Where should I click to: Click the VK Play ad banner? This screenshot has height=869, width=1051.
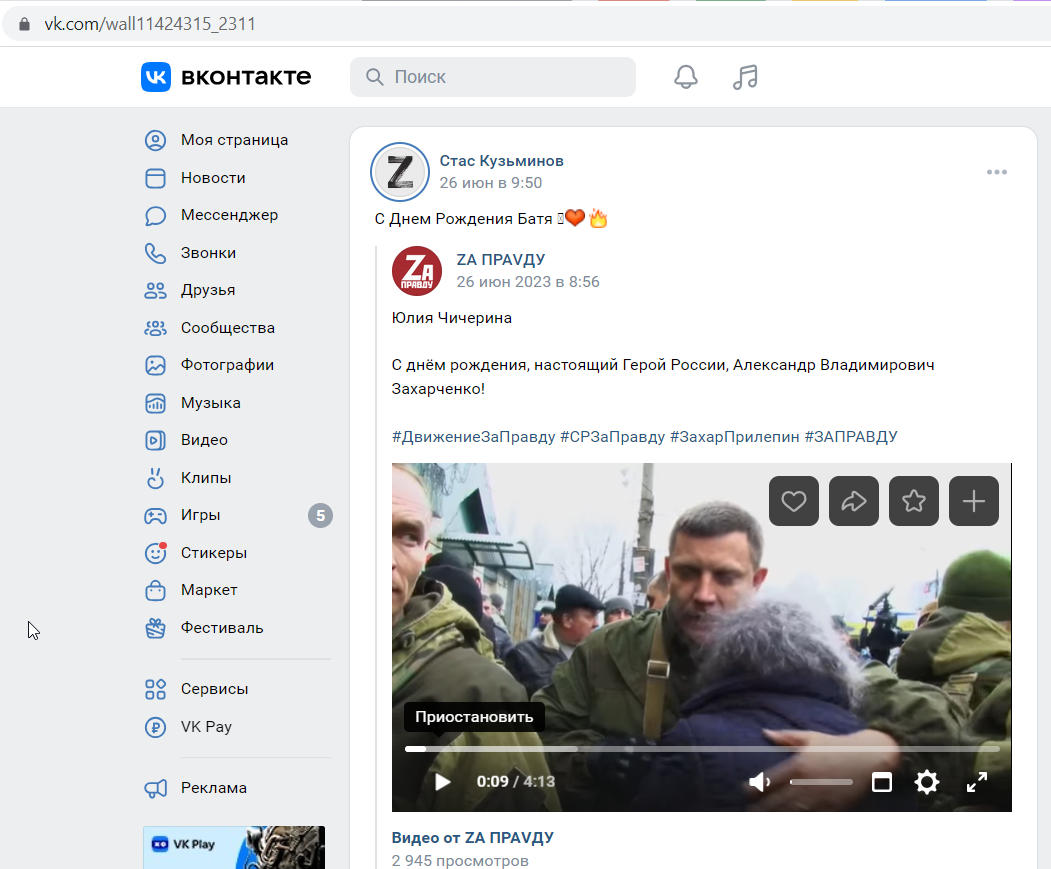coord(234,848)
